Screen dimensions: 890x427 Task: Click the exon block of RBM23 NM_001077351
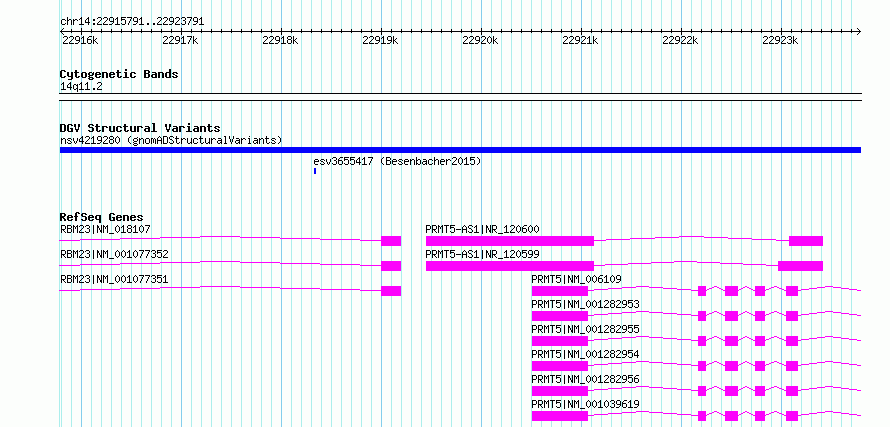[x=391, y=291]
